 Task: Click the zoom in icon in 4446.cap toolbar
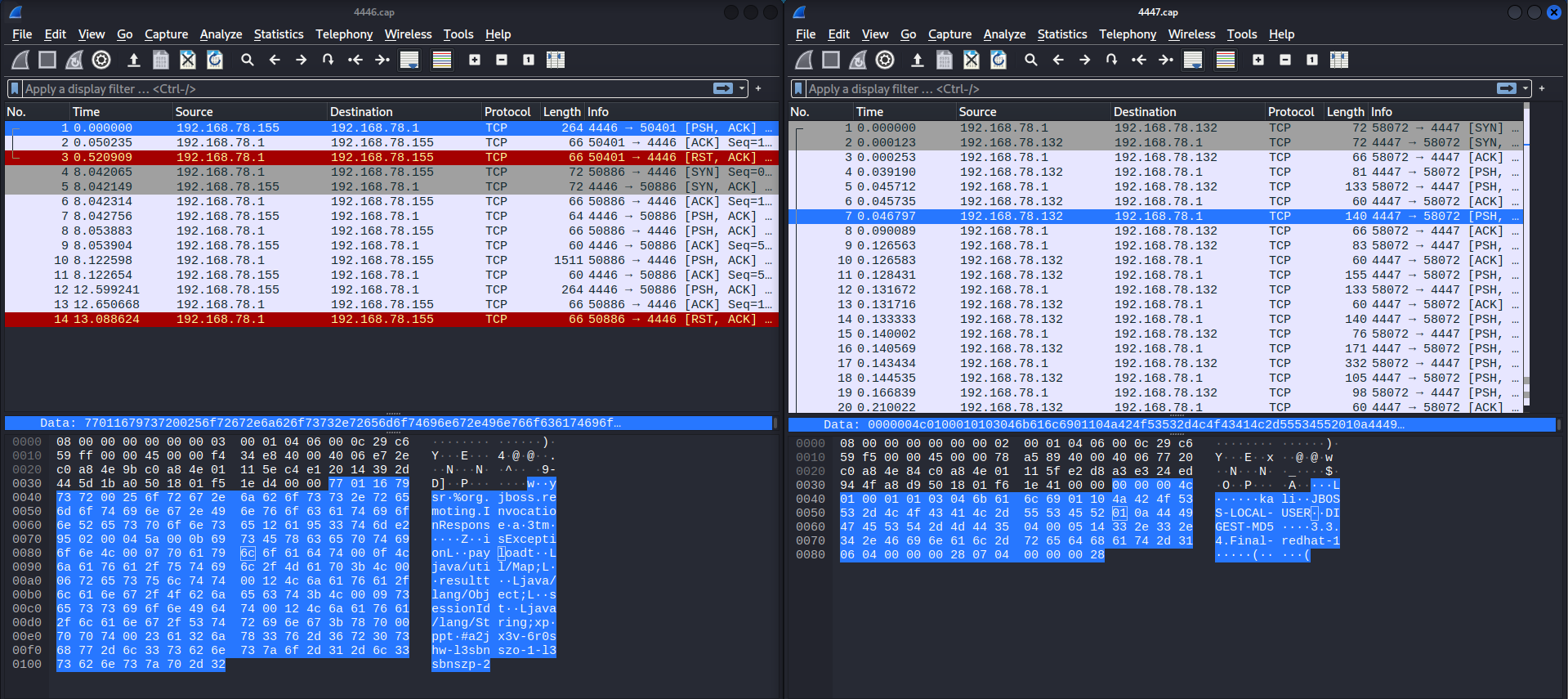[x=475, y=60]
